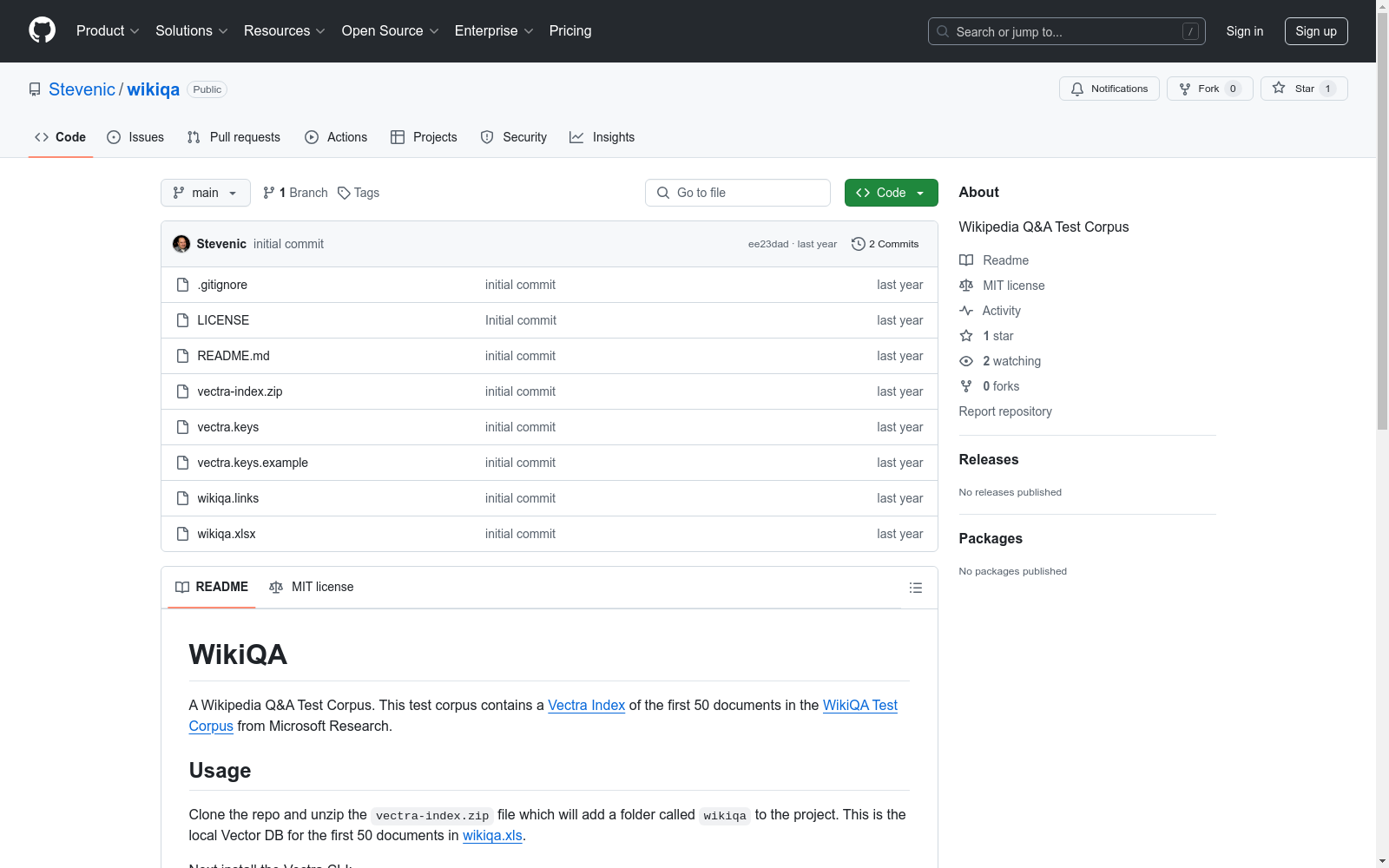Switch to the Issues tab
1389x868 pixels.
coord(135,137)
